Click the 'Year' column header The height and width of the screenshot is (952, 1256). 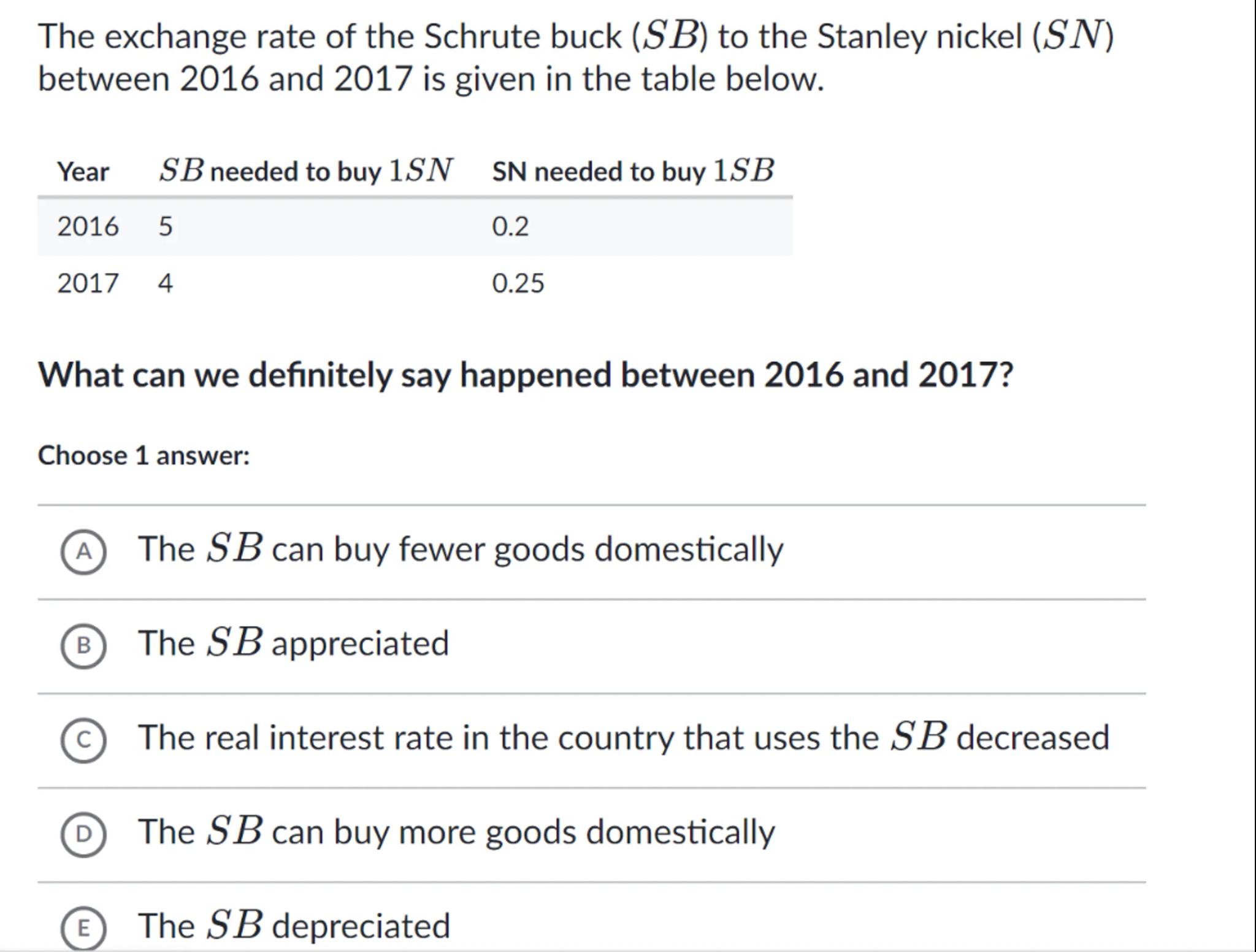tap(83, 171)
